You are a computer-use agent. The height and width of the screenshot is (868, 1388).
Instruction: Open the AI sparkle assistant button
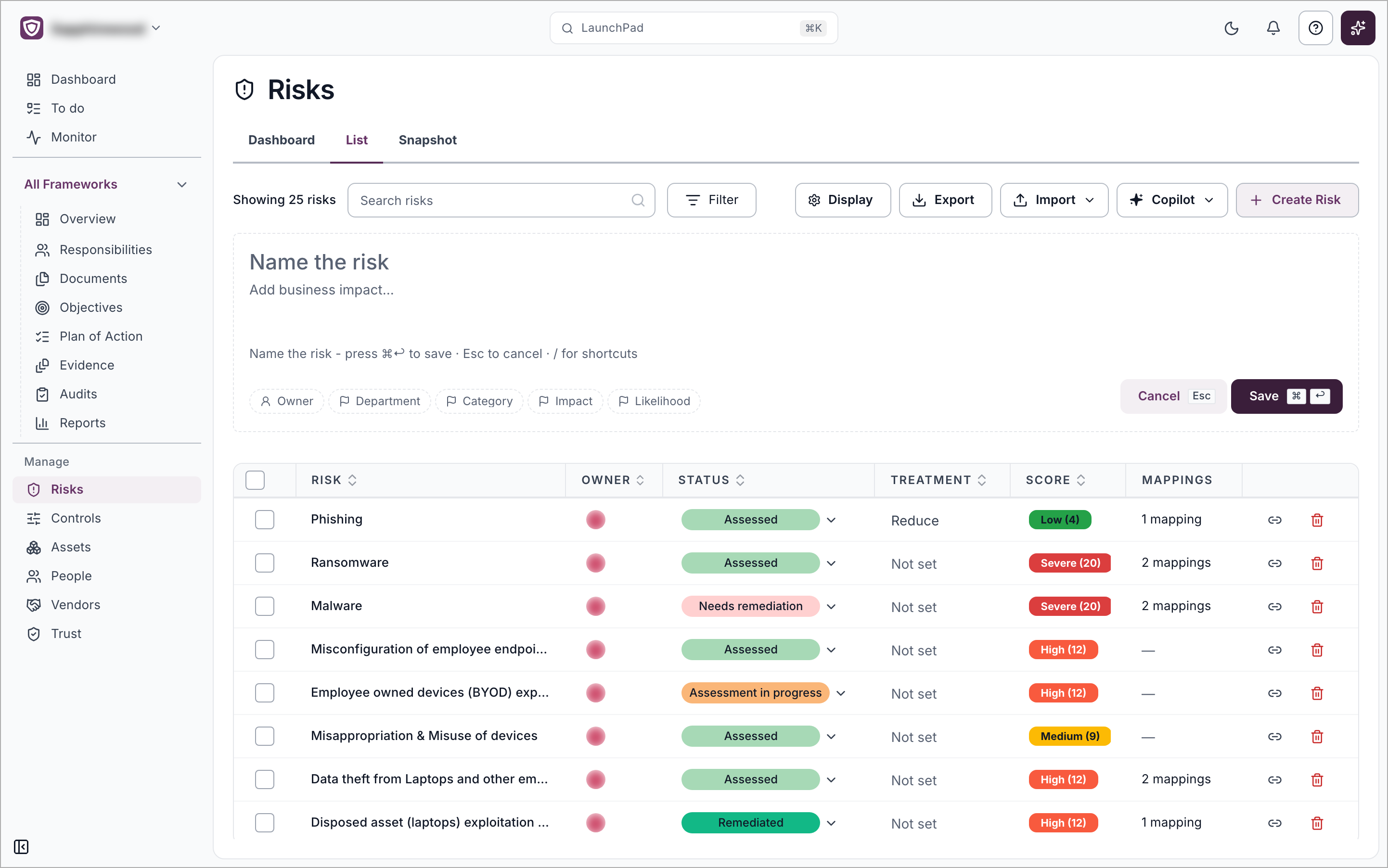tap(1358, 28)
